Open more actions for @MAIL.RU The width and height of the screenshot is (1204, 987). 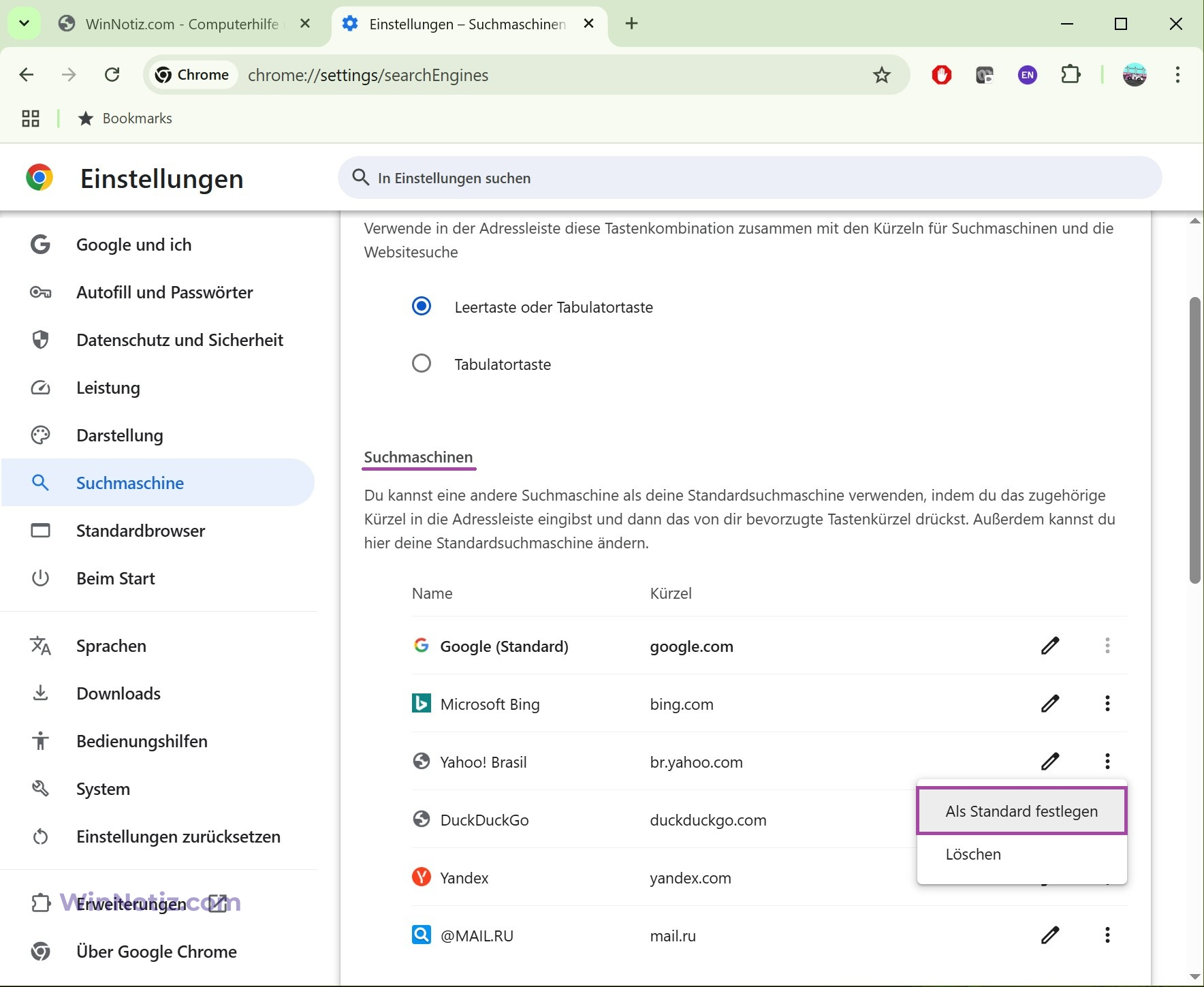click(x=1107, y=935)
